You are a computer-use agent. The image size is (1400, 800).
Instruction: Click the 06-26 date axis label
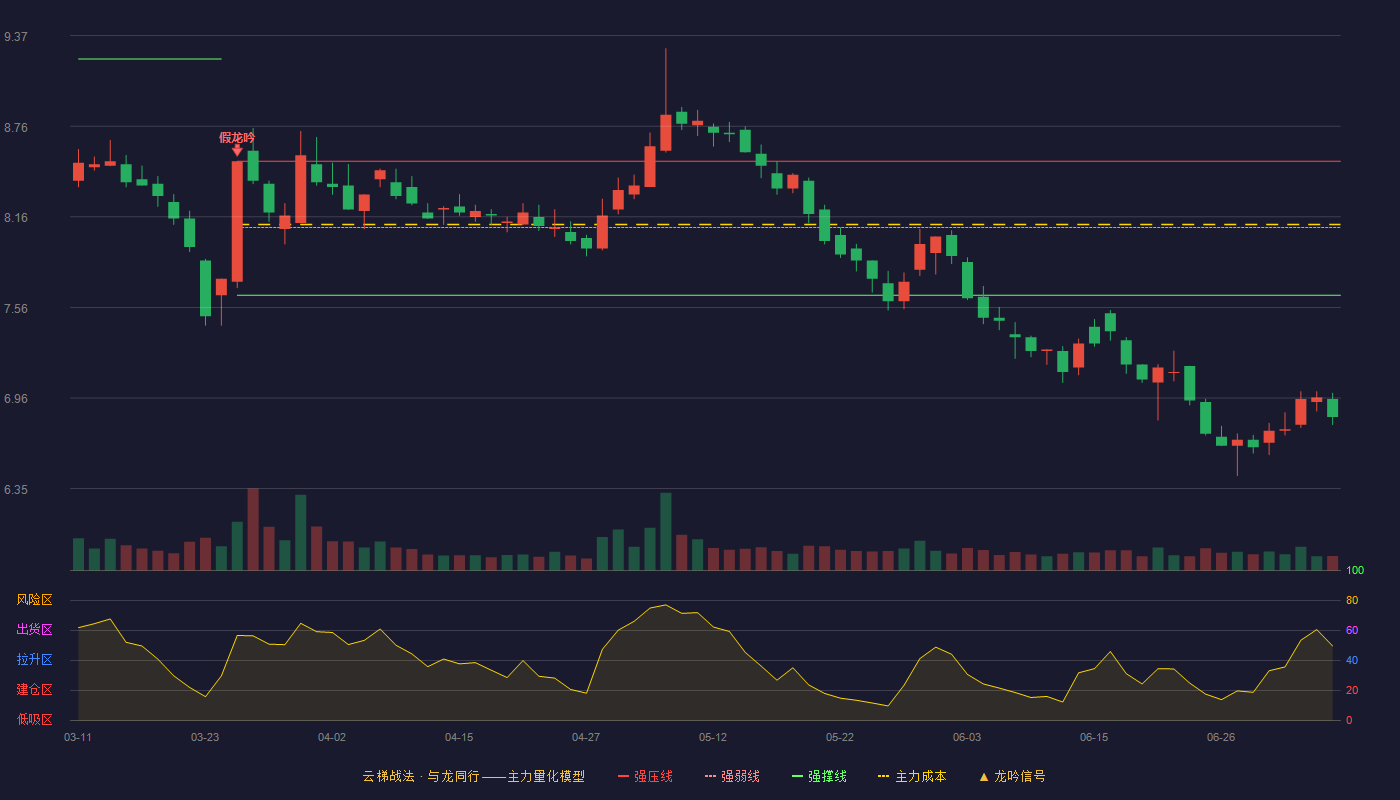point(1221,737)
